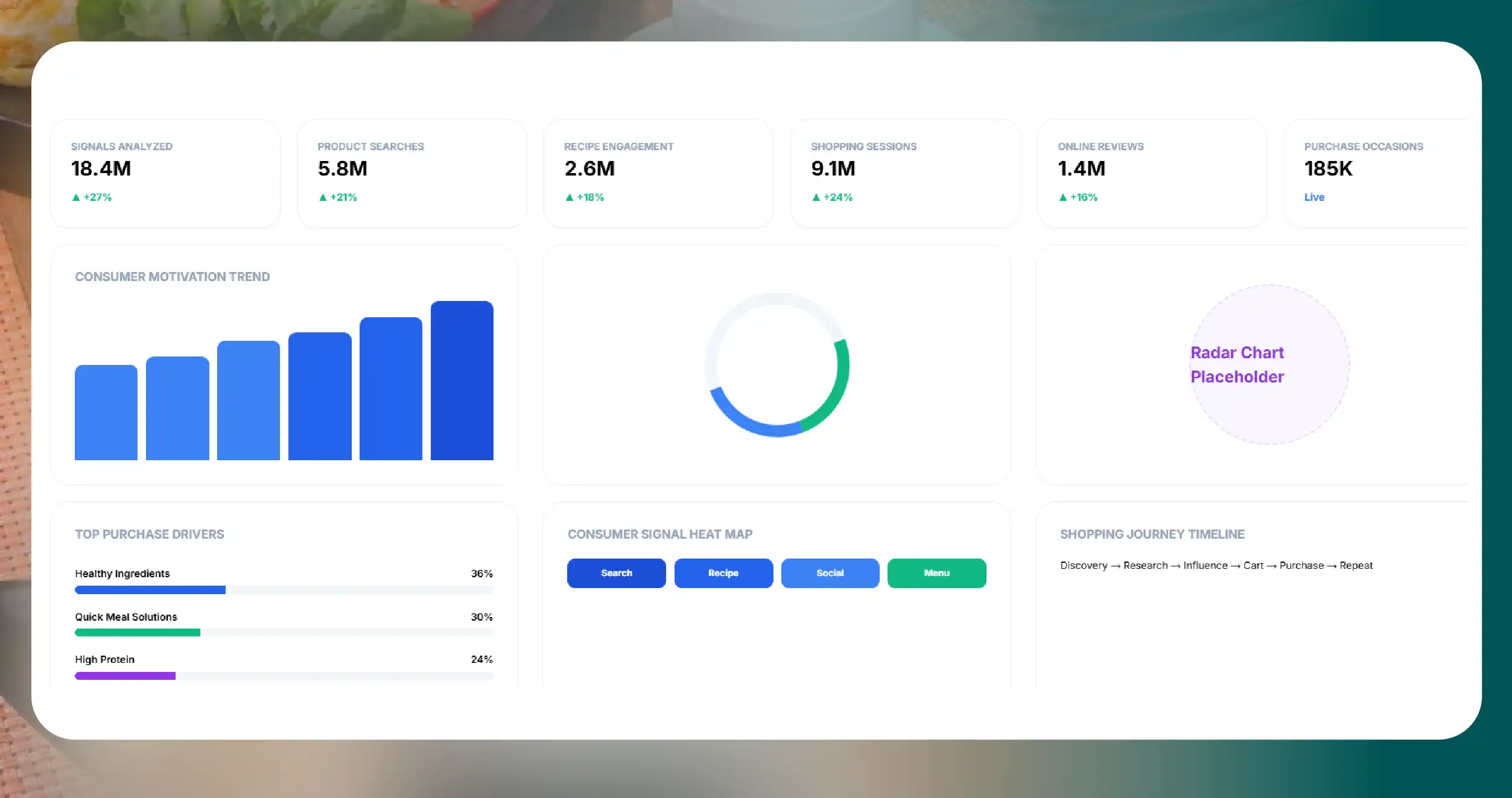Choose the green Menu chip

[937, 573]
